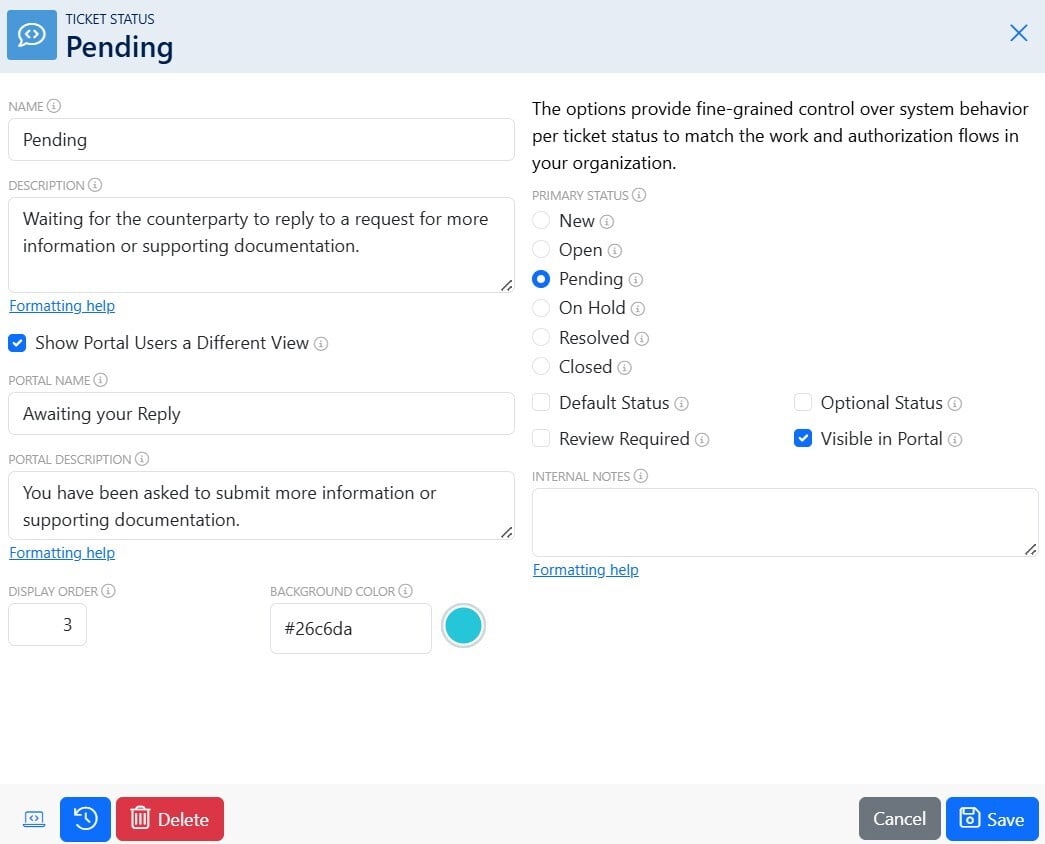Click the info icon next to NAME label
Viewport: 1045px width, 844px height.
coord(54,106)
